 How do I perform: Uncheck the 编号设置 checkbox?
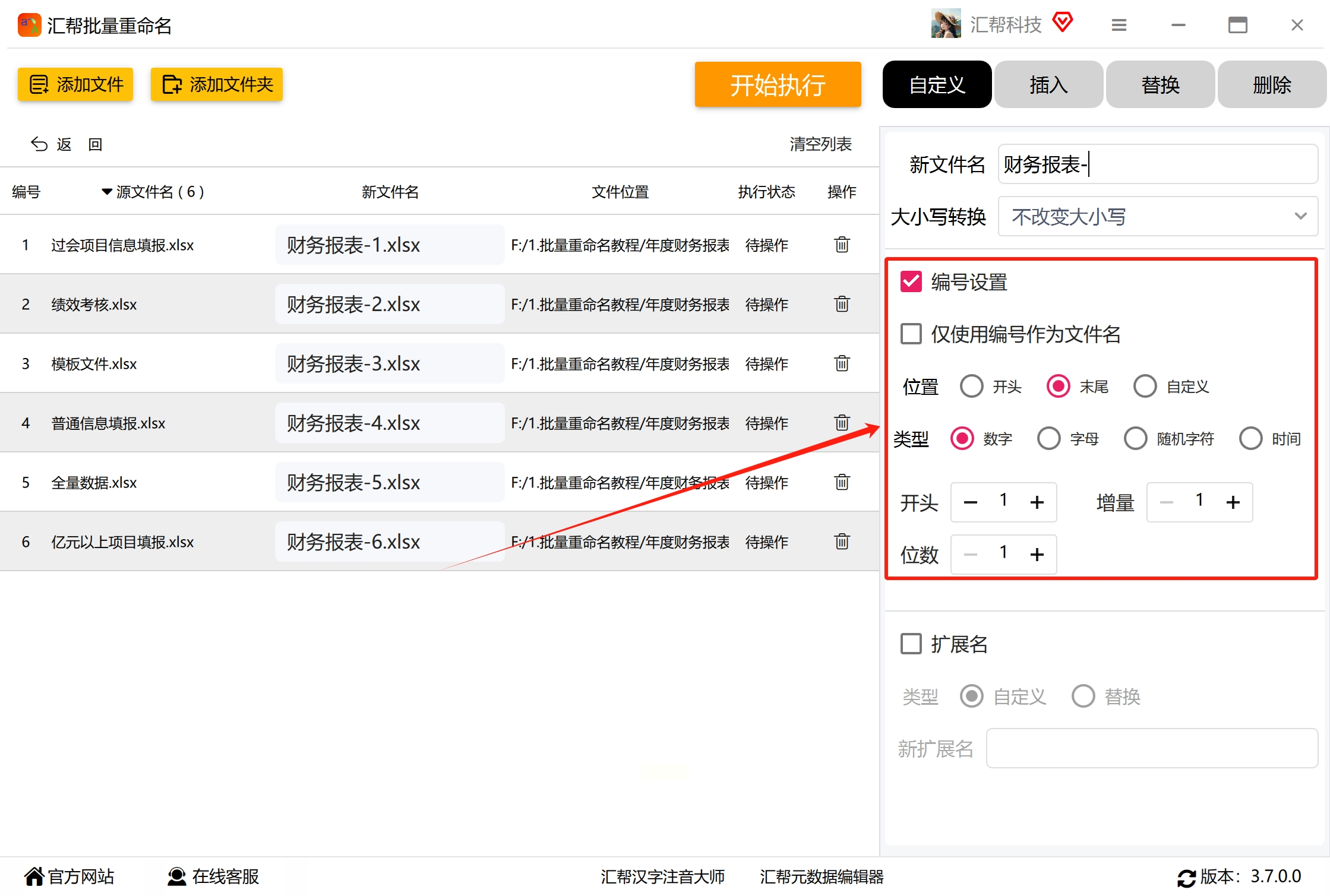pos(911,282)
